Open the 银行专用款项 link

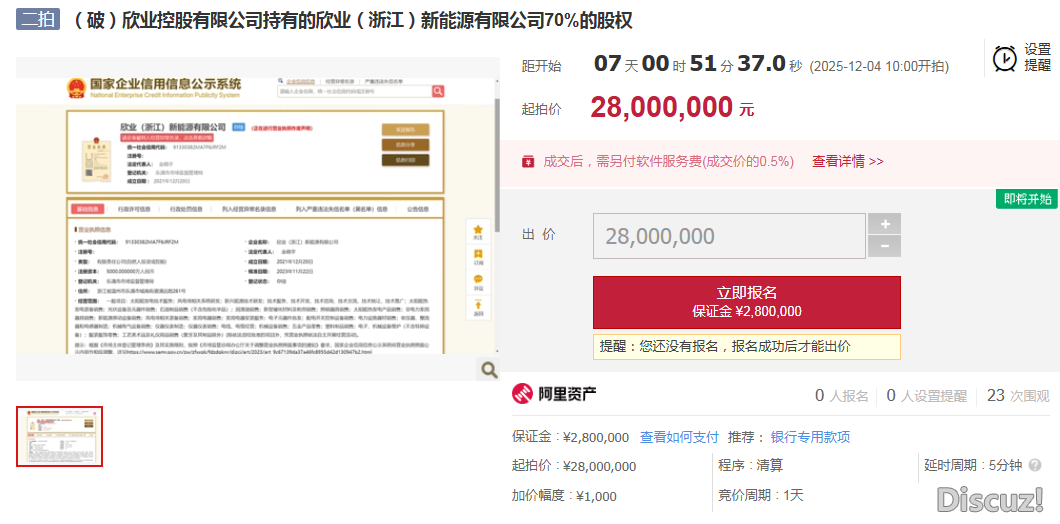810,437
